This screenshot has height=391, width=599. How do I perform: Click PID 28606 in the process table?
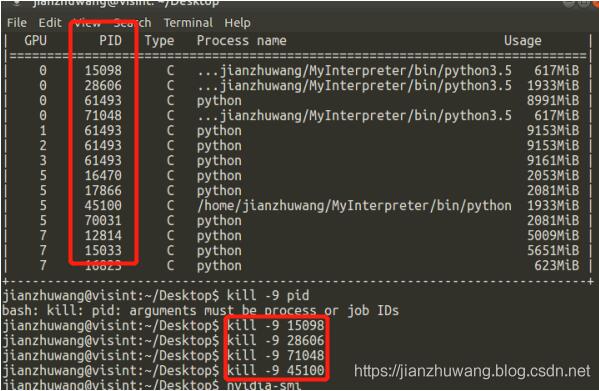tap(103, 86)
